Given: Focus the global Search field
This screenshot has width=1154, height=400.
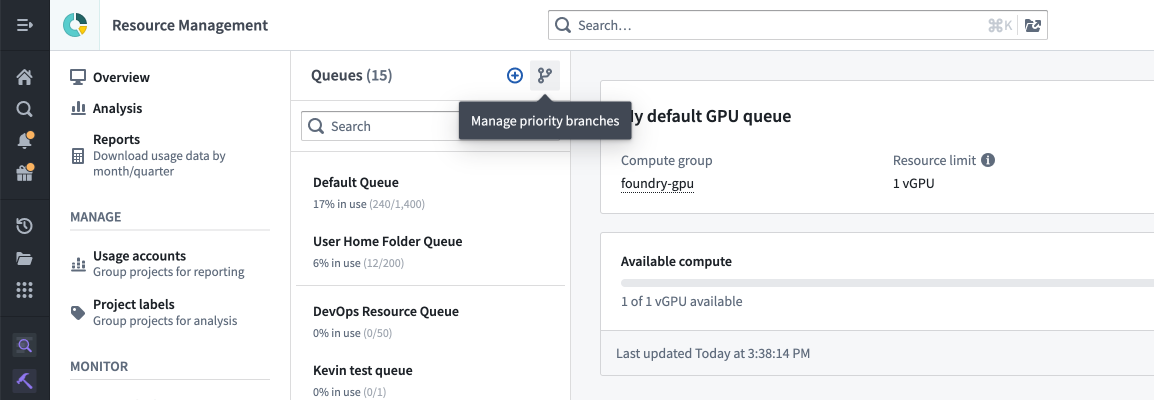Looking at the screenshot, I should point(798,26).
